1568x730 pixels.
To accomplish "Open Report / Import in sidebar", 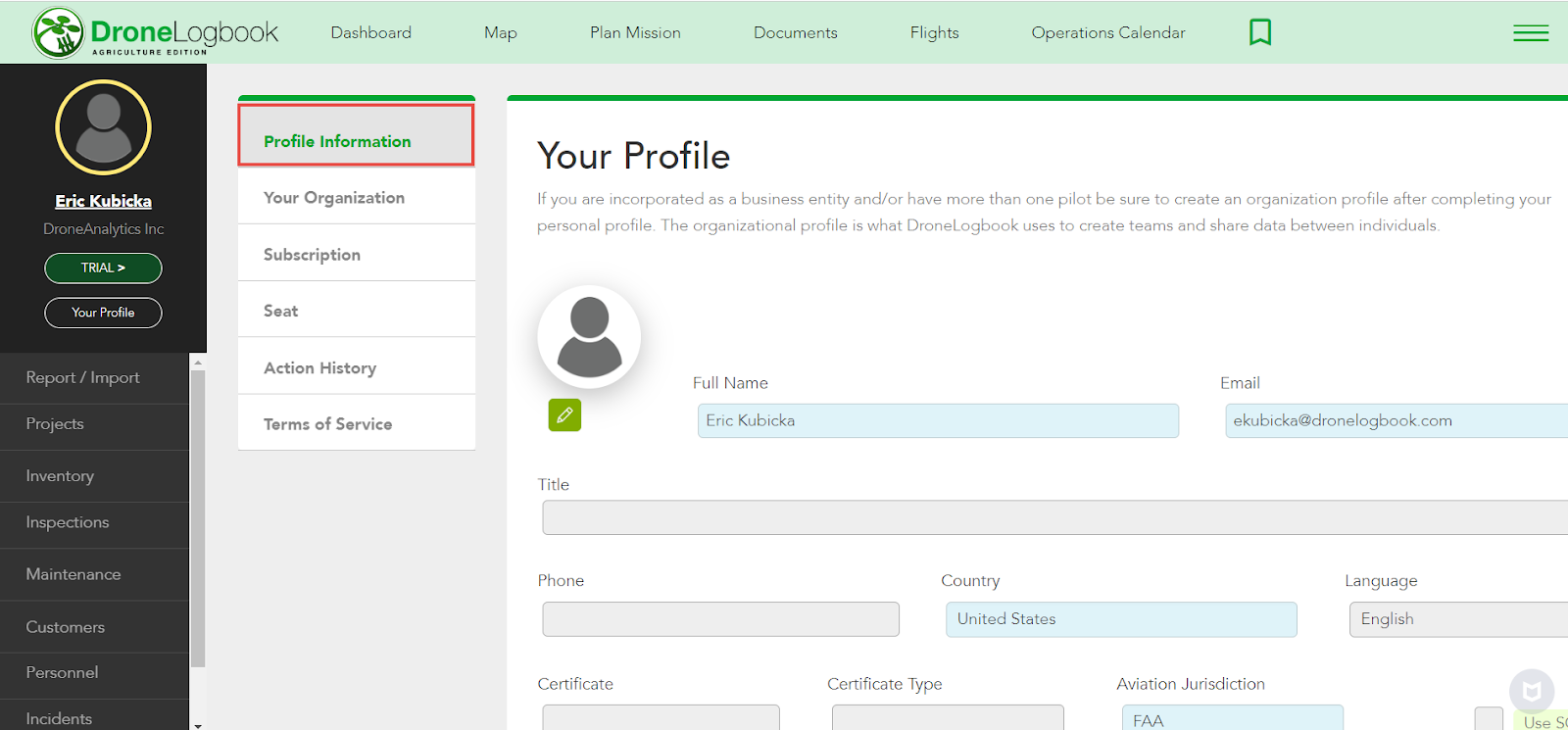I will (x=94, y=378).
